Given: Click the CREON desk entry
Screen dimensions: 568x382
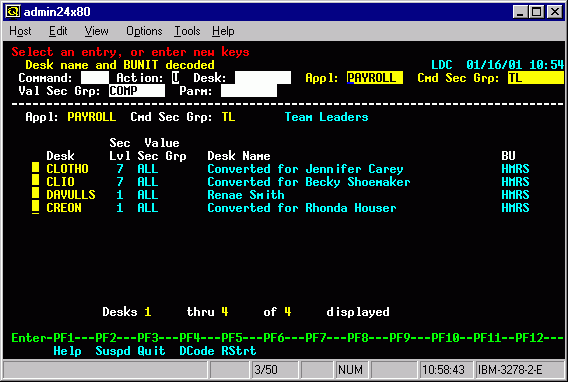Looking at the screenshot, I should coord(64,208).
